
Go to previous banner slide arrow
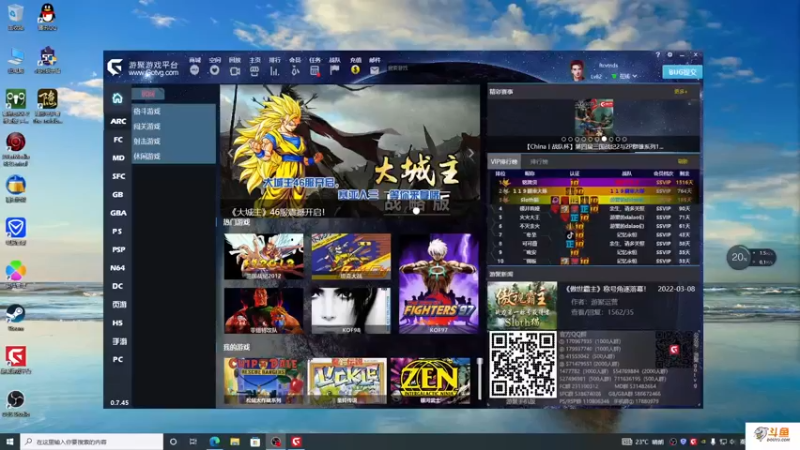pyautogui.click(x=231, y=153)
